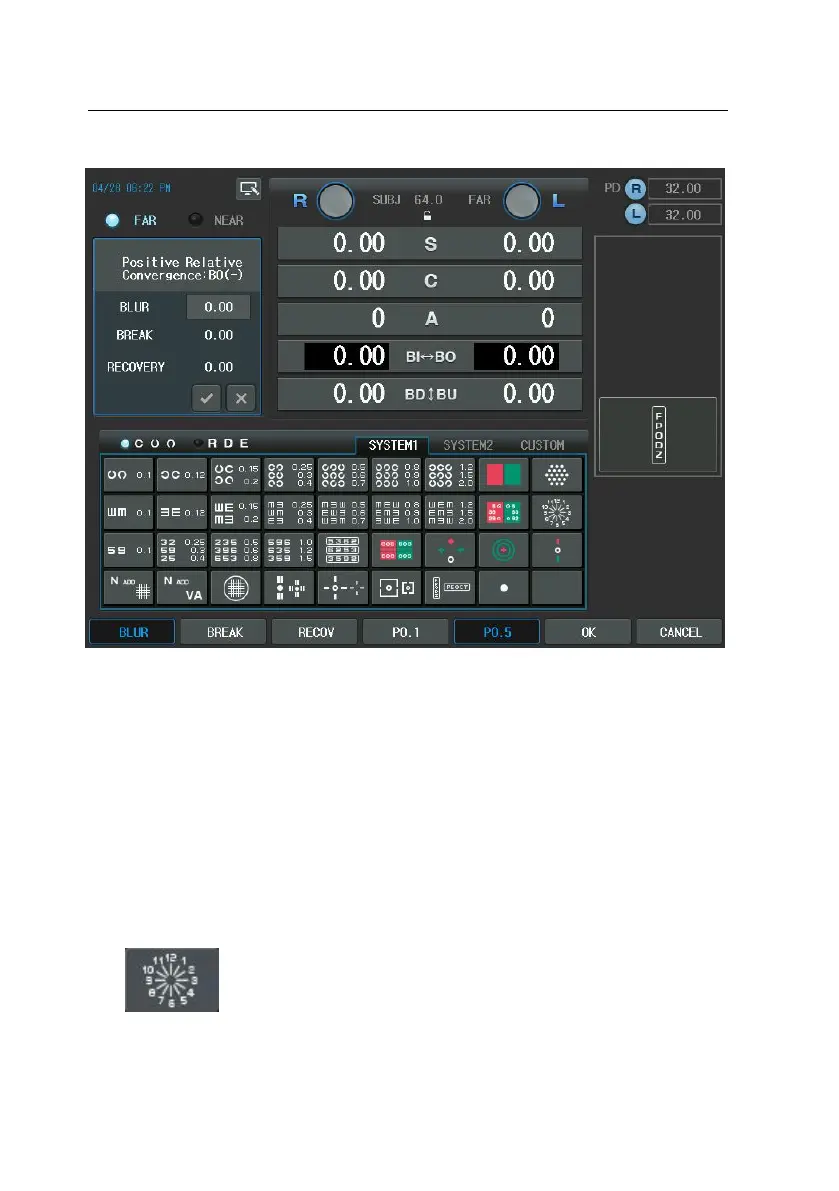Choose number chart 0.5–0.8

(235, 550)
